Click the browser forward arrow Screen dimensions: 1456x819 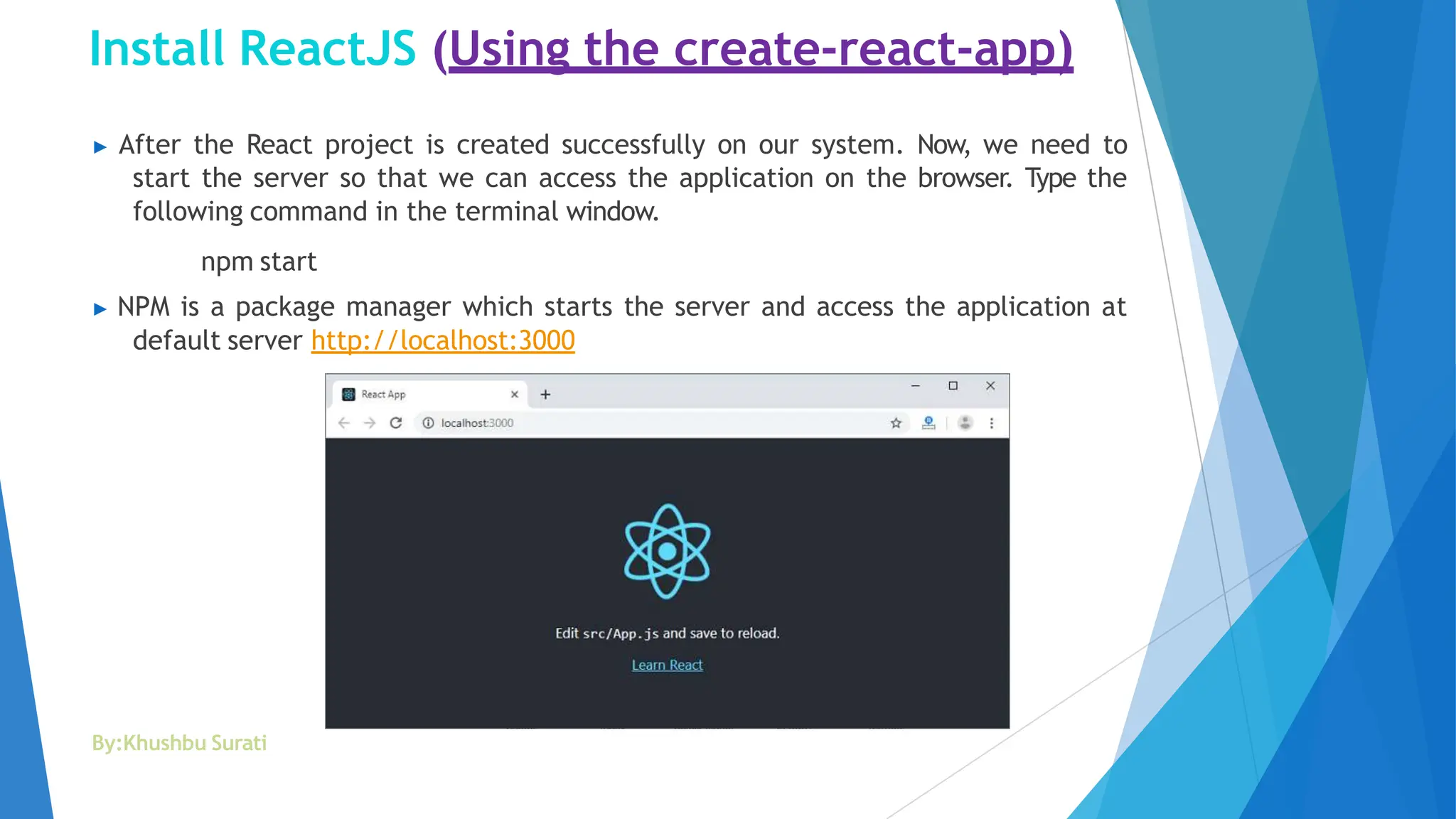(x=370, y=423)
